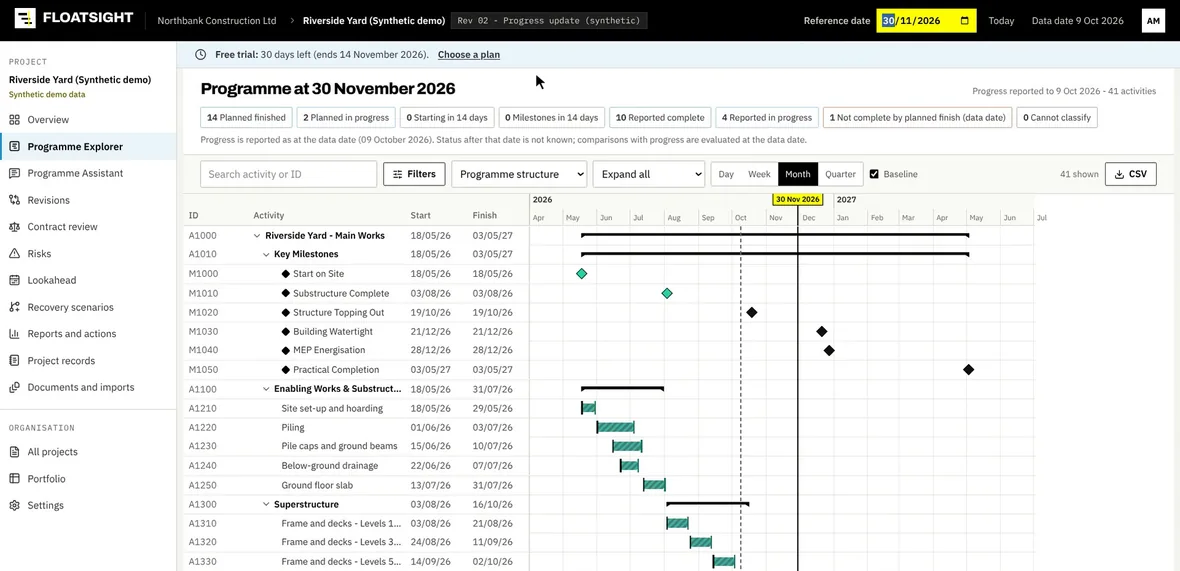
Task: Follow the Choose a plan link
Action: click(x=469, y=54)
